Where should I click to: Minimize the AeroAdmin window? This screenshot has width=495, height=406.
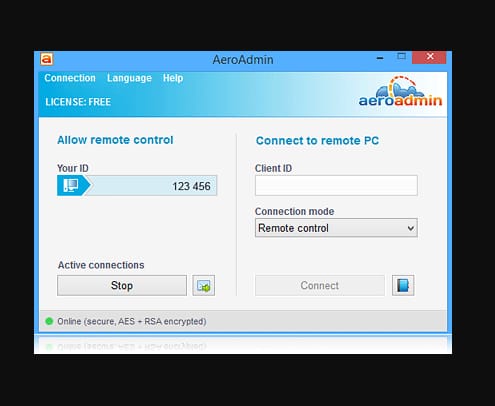(x=380, y=58)
